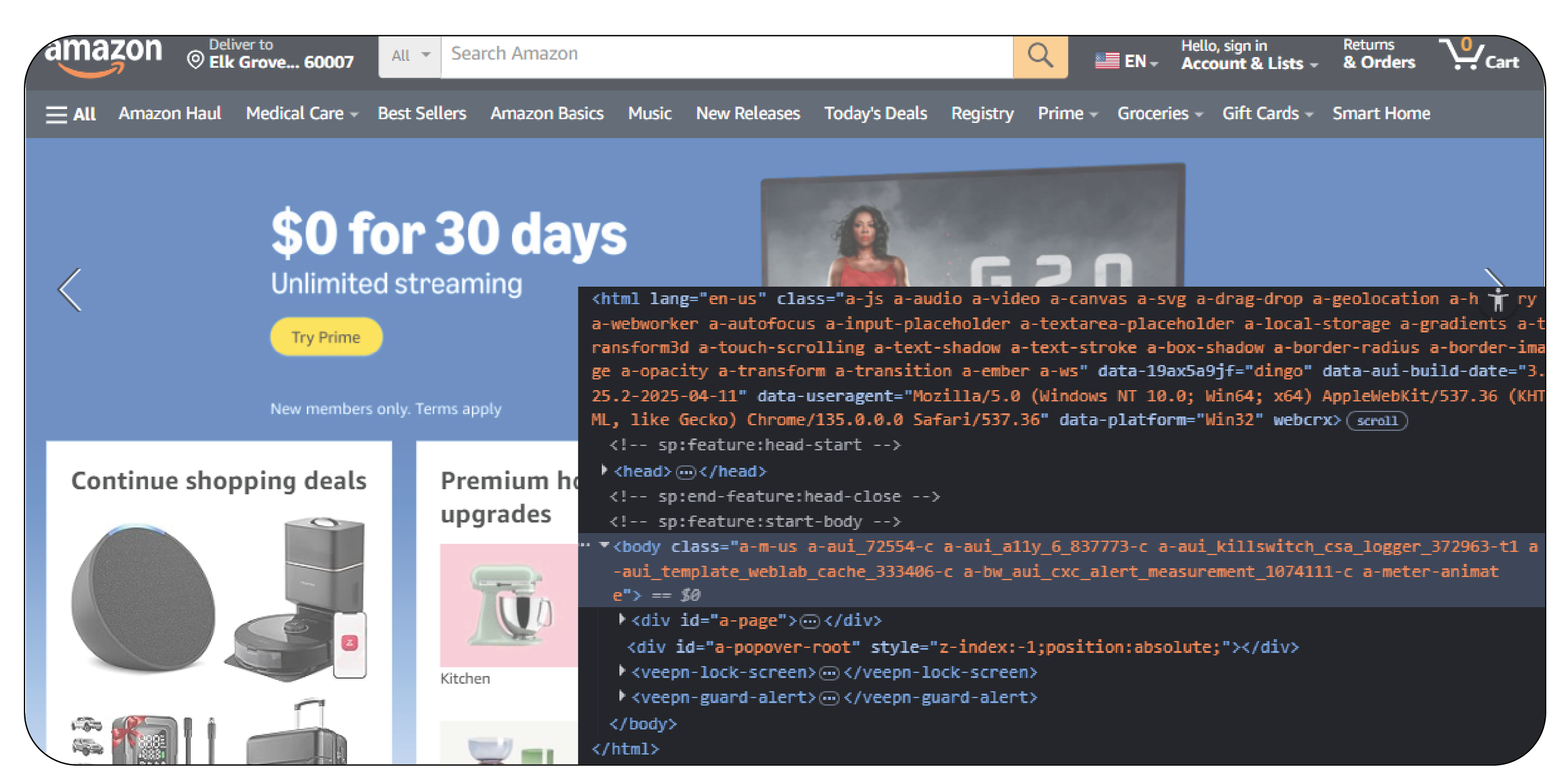Click the scroll badge on html element
Image resolution: width=1567 pixels, height=784 pixels.
[1377, 421]
